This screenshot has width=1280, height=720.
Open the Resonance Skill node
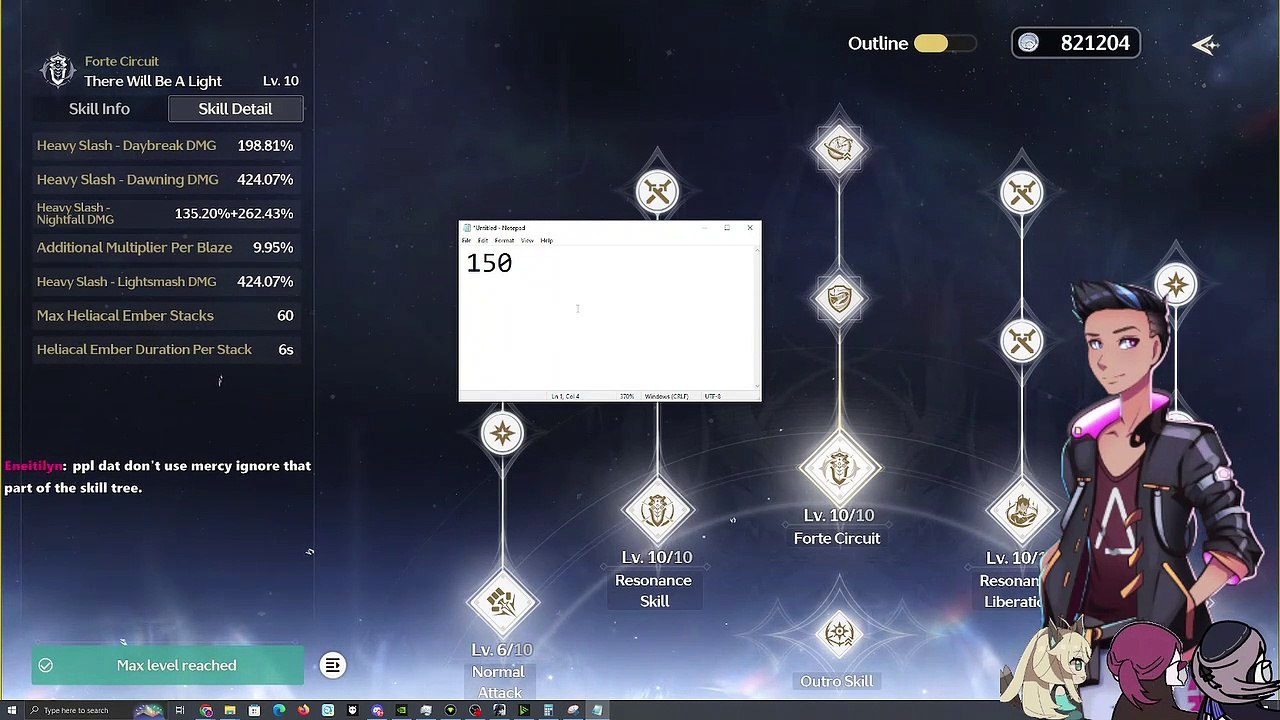click(x=656, y=512)
